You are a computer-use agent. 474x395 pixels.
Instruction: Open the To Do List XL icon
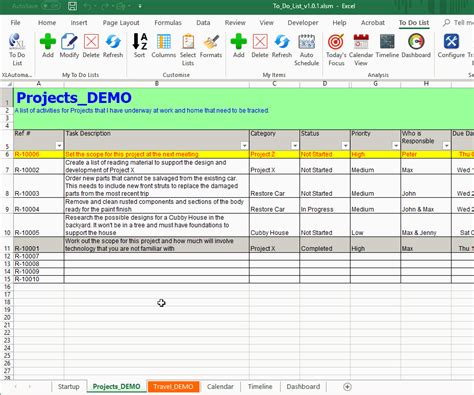17,49
